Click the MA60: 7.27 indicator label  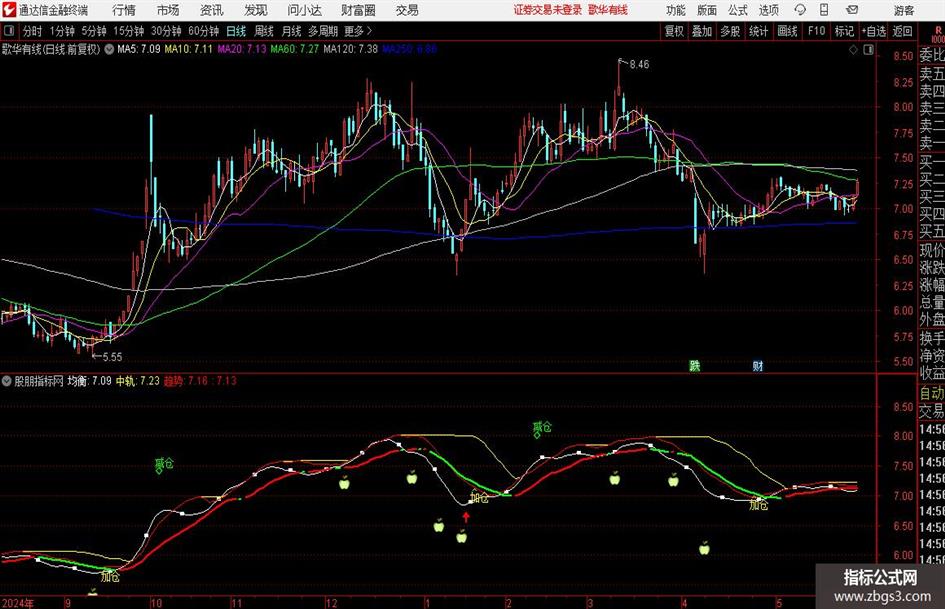tap(295, 49)
